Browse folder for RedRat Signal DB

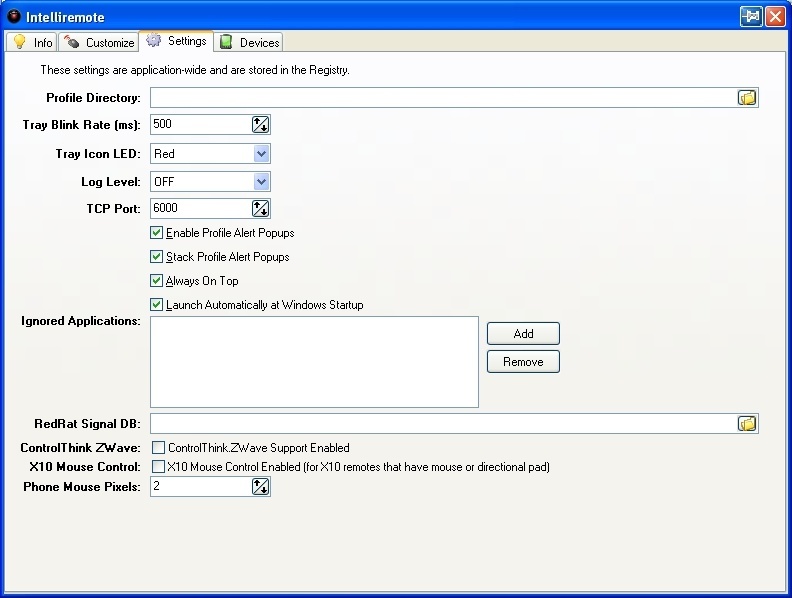tap(747, 424)
